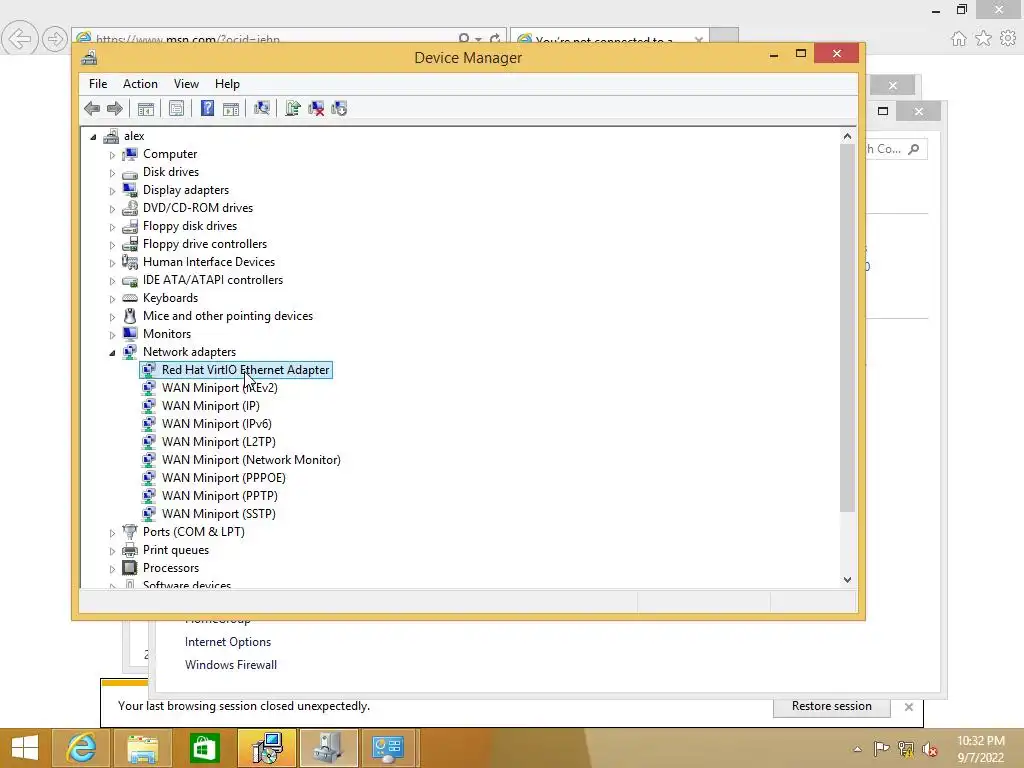Toggle Show/Hide Console Tree toolbar icon

point(146,108)
